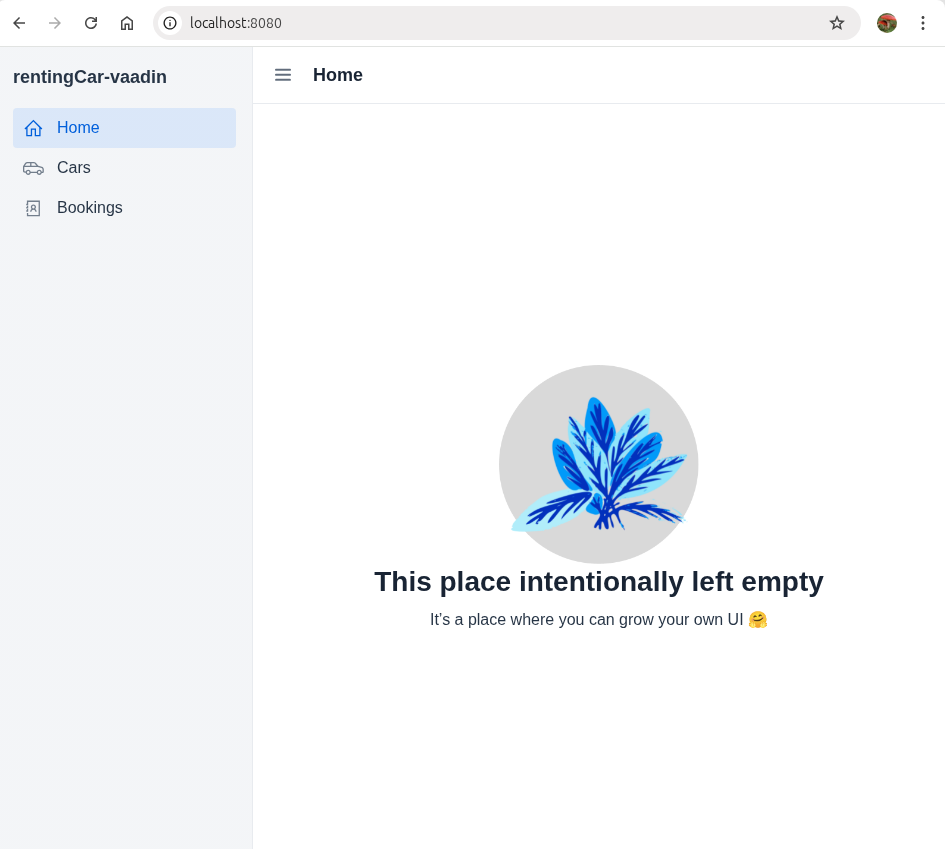
Task: Open the browser profile avatar
Action: point(887,23)
